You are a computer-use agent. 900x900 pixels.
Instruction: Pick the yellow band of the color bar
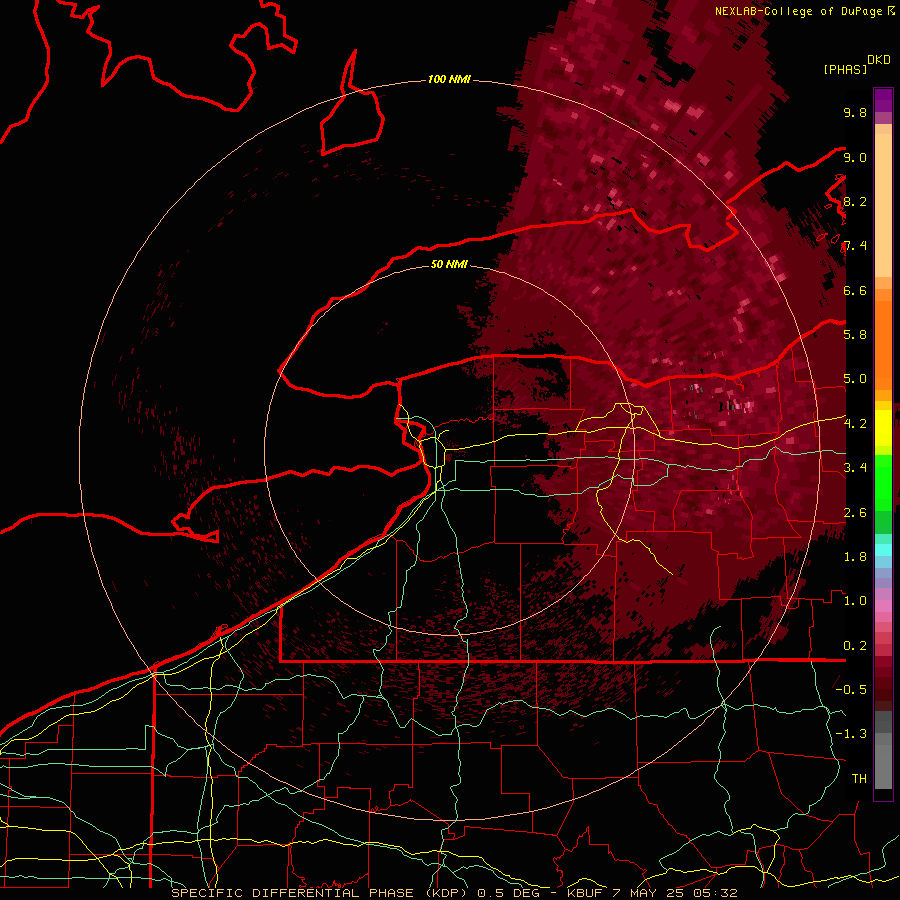(883, 428)
